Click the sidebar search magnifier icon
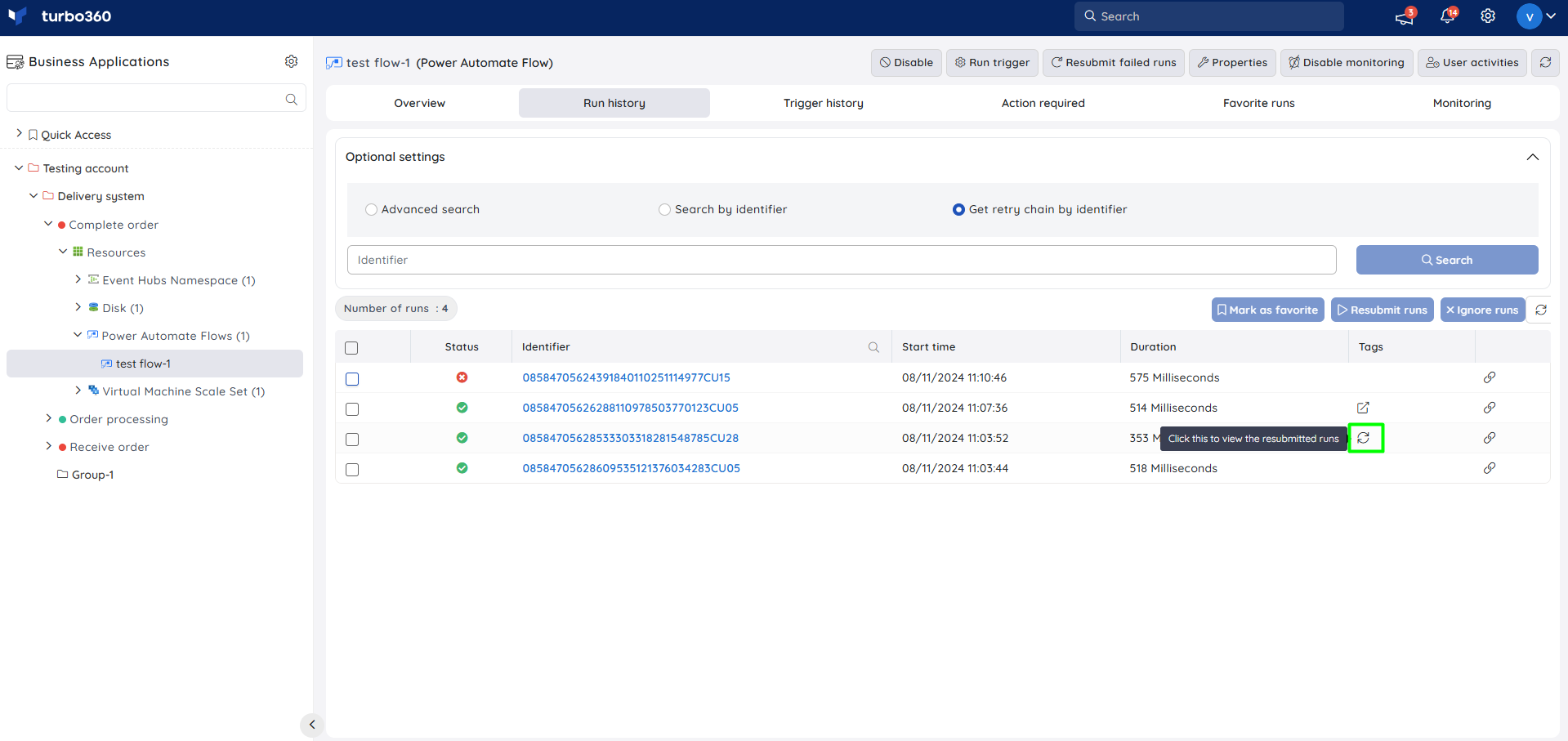 click(292, 99)
